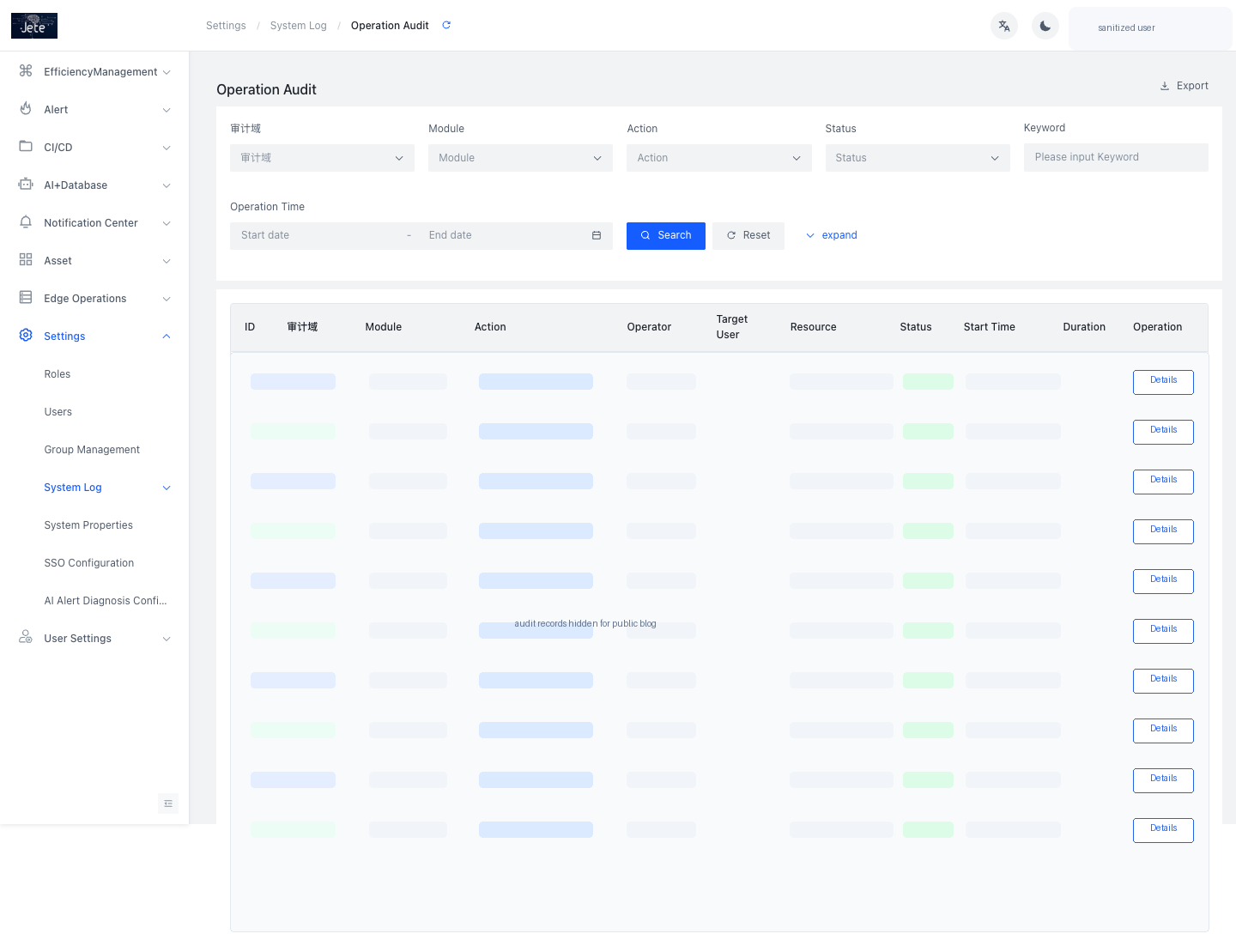Click the End date field
The width and height of the screenshot is (1236, 952).
click(505, 235)
